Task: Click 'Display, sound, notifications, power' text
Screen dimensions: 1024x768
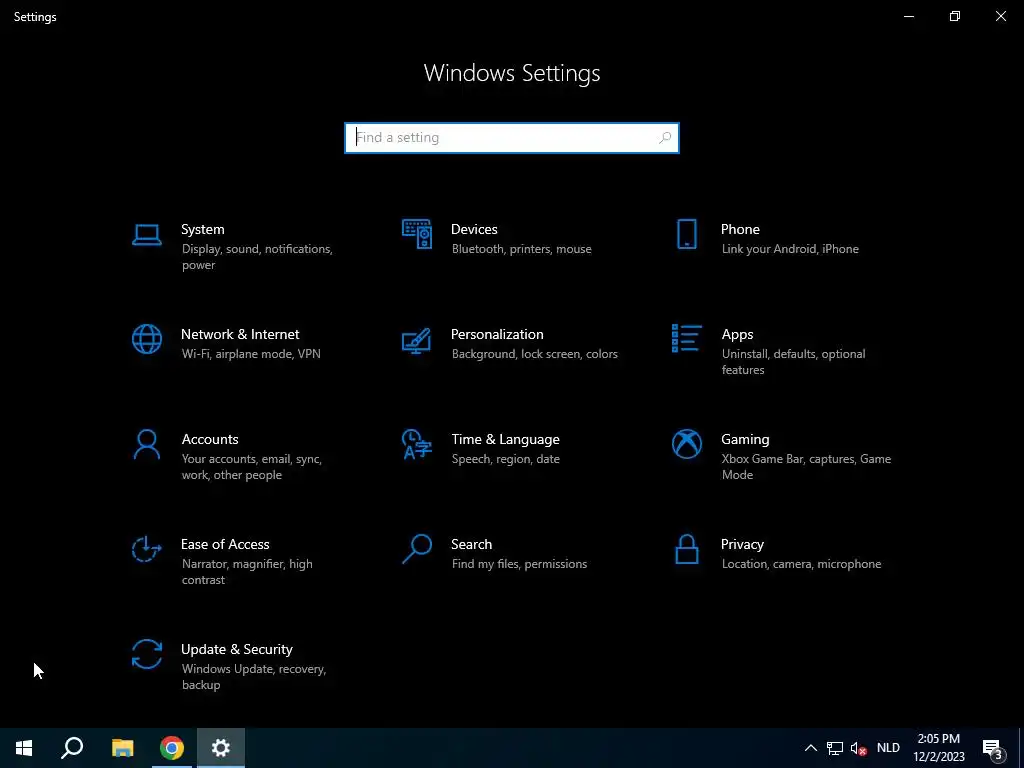Action: point(257,257)
